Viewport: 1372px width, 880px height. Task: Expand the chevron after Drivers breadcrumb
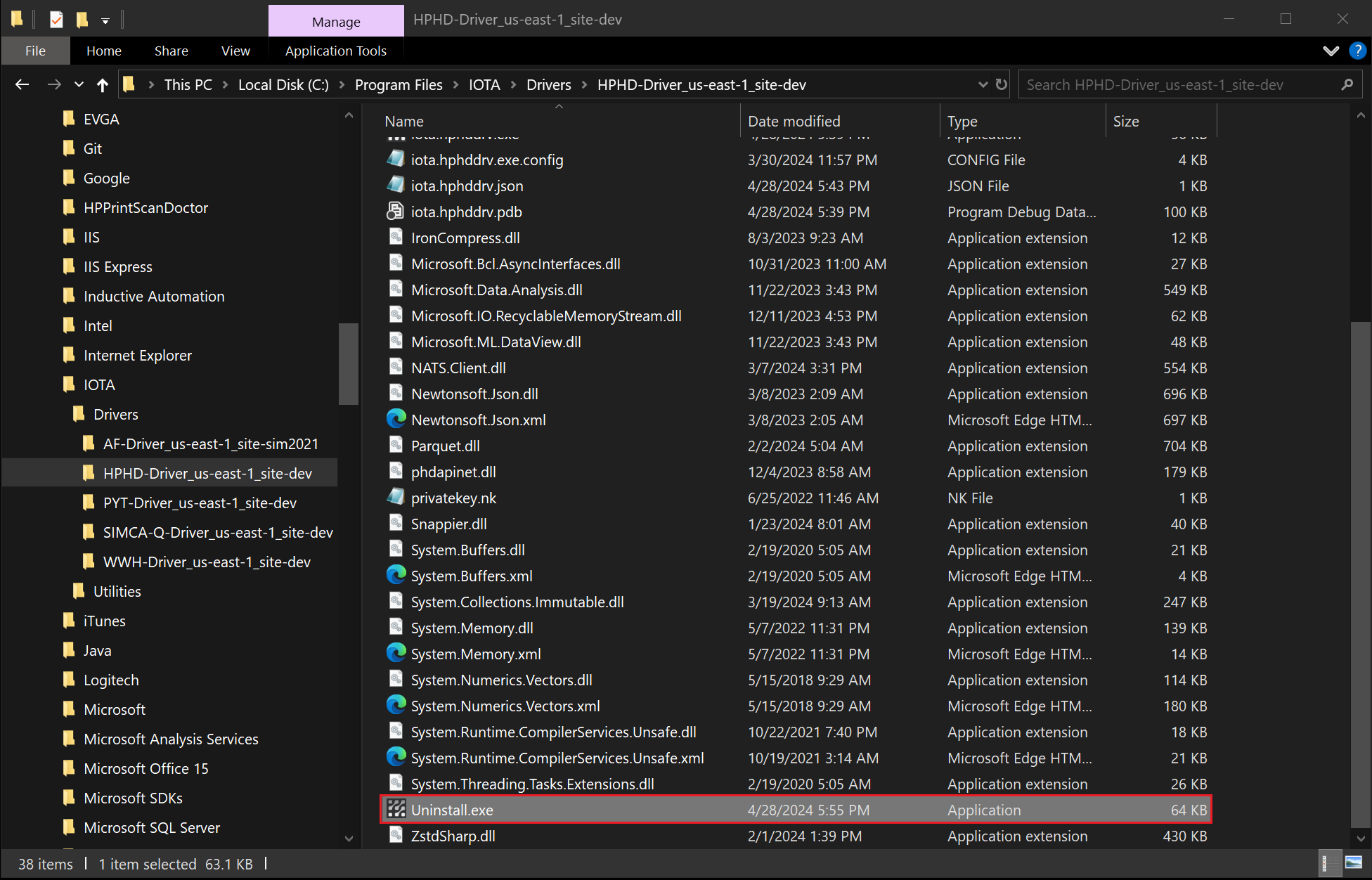584,85
